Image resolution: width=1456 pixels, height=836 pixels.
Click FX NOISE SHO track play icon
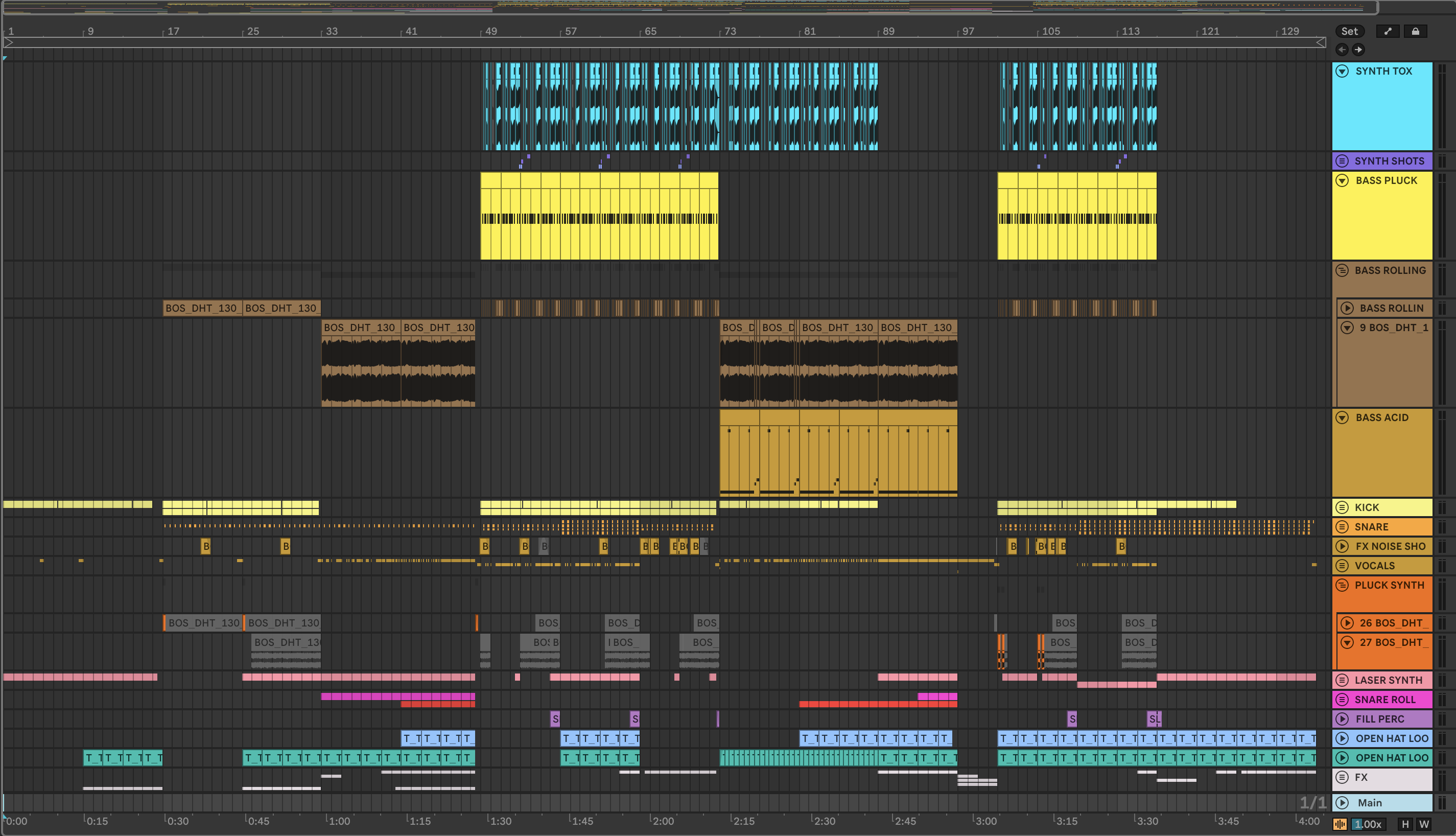point(1342,546)
